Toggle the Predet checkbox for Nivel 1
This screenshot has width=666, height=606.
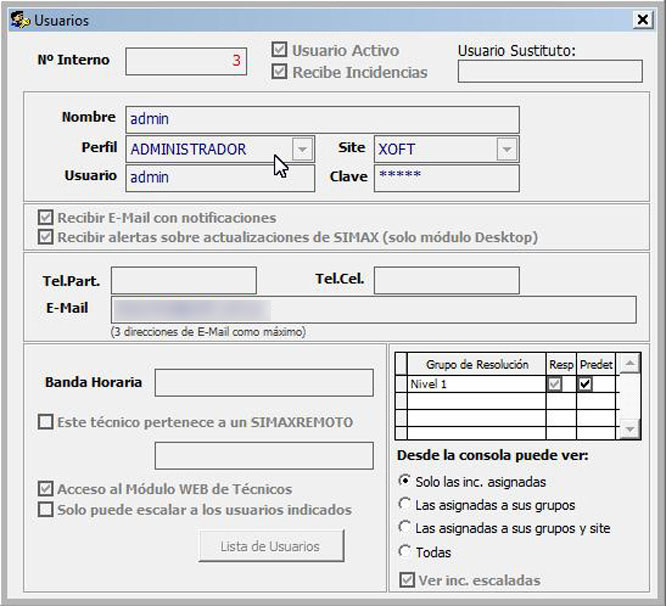click(586, 384)
